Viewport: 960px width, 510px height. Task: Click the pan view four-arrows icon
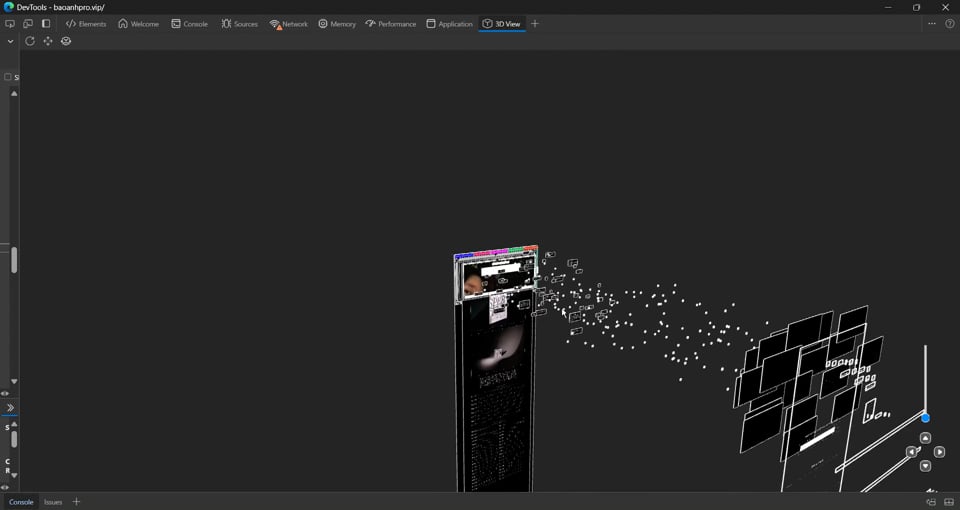tap(48, 41)
